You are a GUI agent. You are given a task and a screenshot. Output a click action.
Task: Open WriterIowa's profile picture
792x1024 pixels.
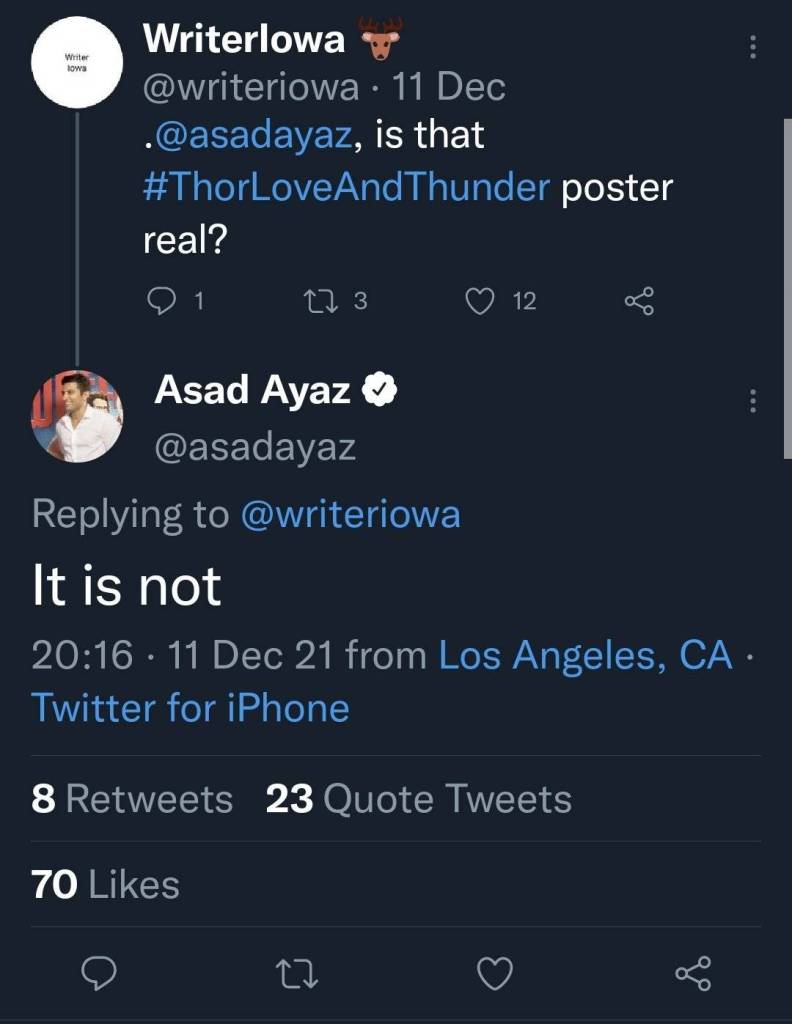click(x=77, y=60)
